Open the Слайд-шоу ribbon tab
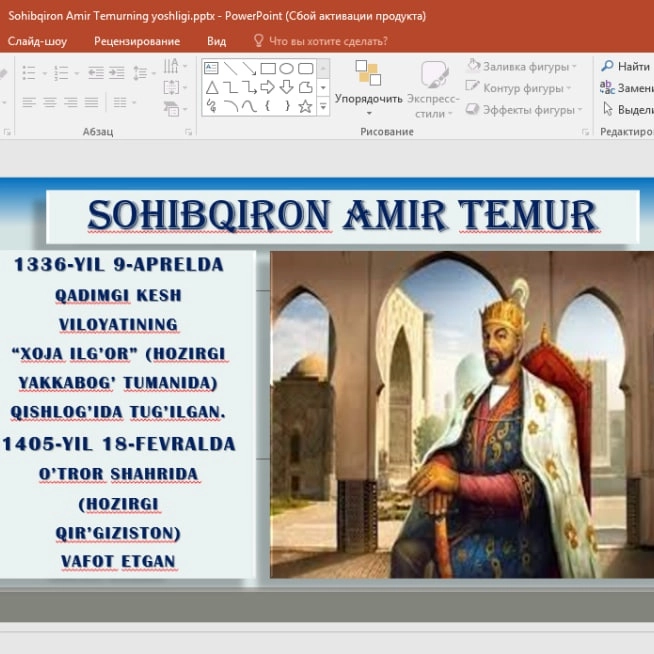Viewport: 654px width, 654px height. tap(37, 41)
